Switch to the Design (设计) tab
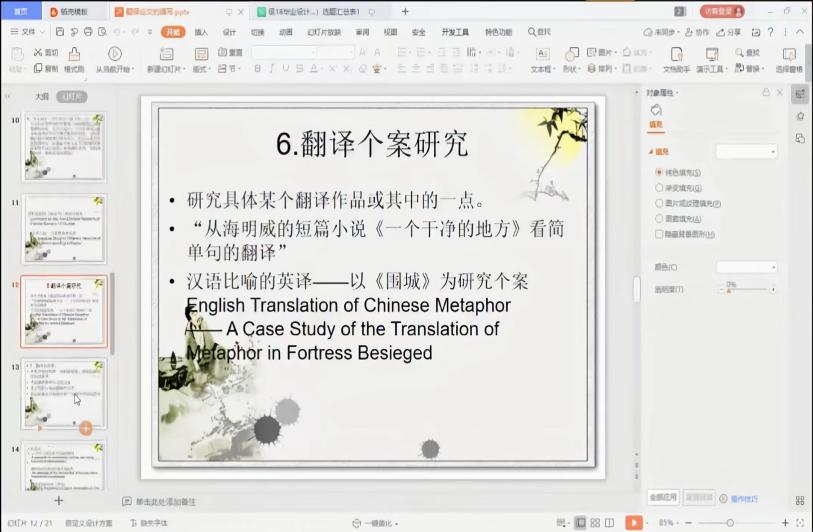 coord(229,32)
